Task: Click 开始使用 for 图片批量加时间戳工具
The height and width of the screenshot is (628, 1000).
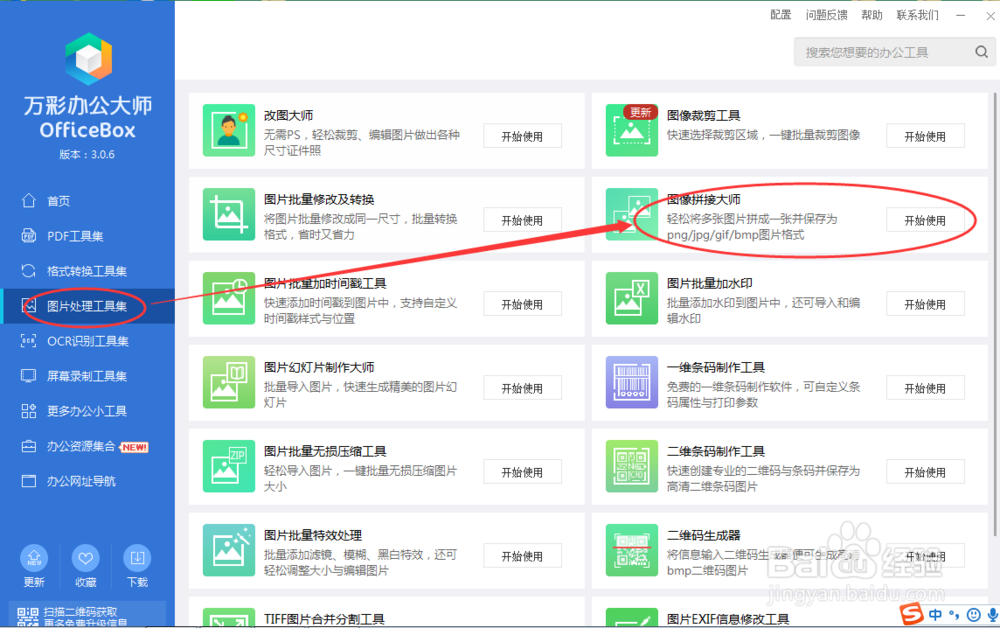Action: pyautogui.click(x=522, y=305)
